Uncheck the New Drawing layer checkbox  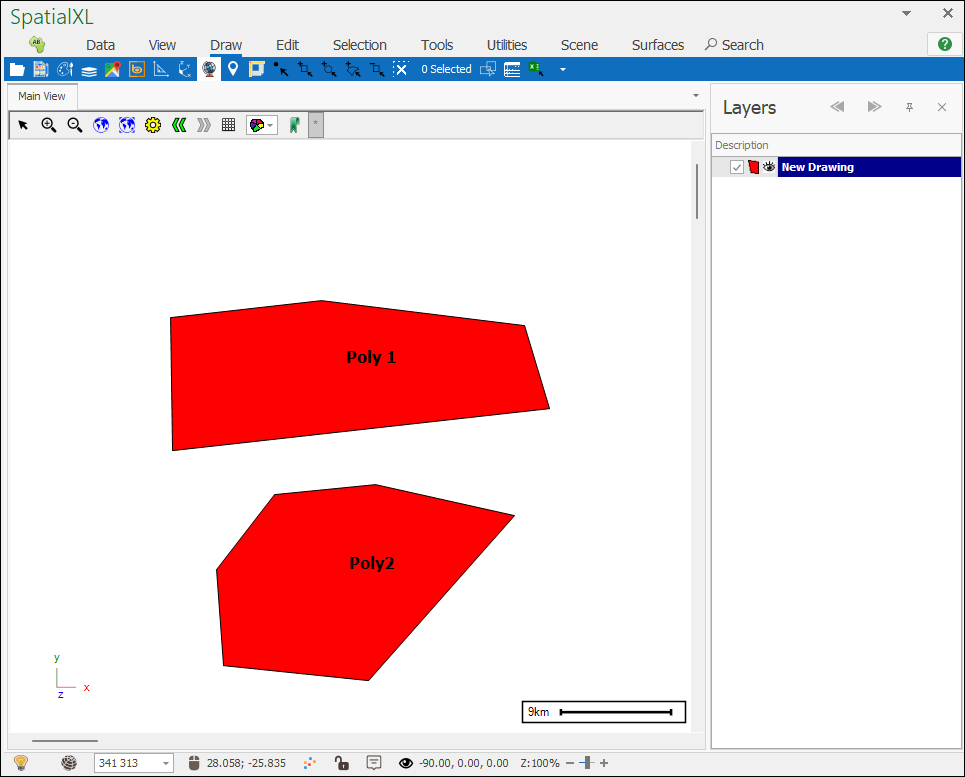tap(737, 167)
